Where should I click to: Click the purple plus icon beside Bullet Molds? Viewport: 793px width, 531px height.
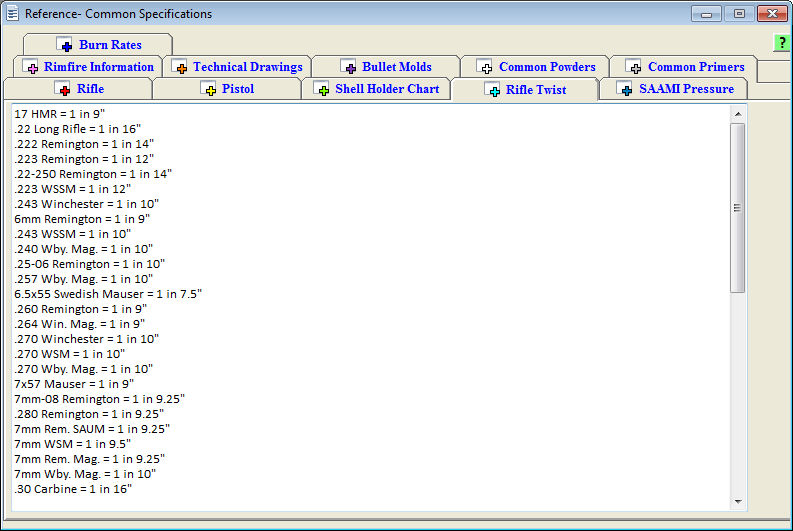click(348, 66)
